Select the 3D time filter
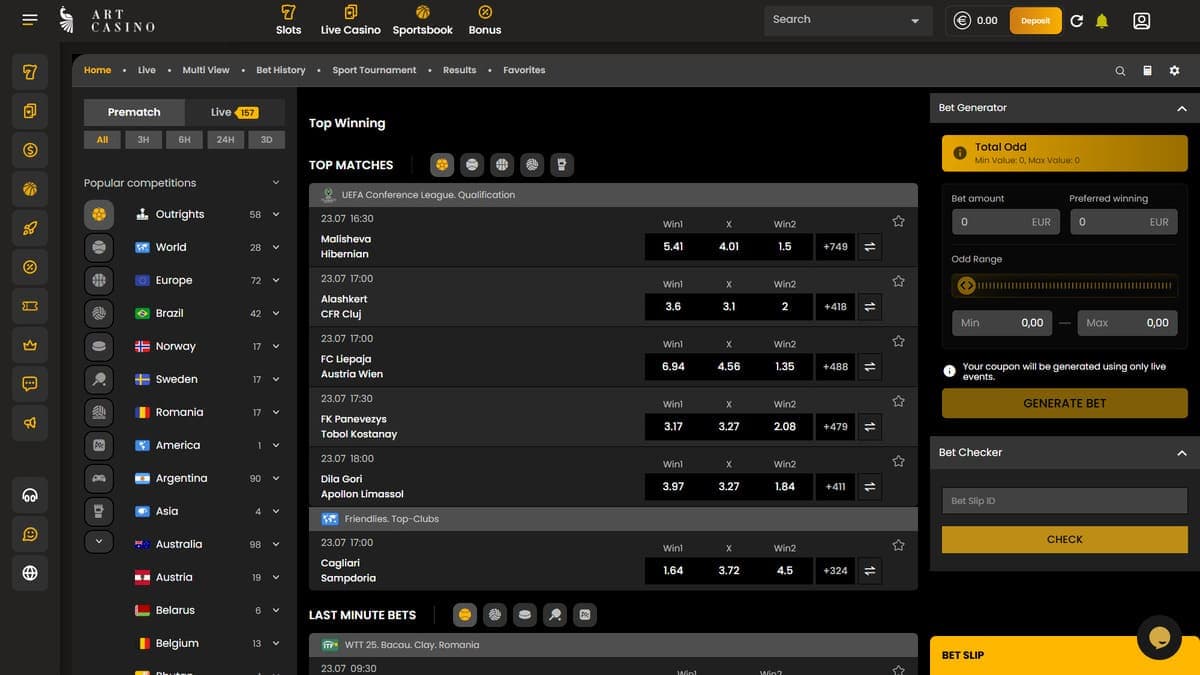The image size is (1200, 675). [x=266, y=140]
